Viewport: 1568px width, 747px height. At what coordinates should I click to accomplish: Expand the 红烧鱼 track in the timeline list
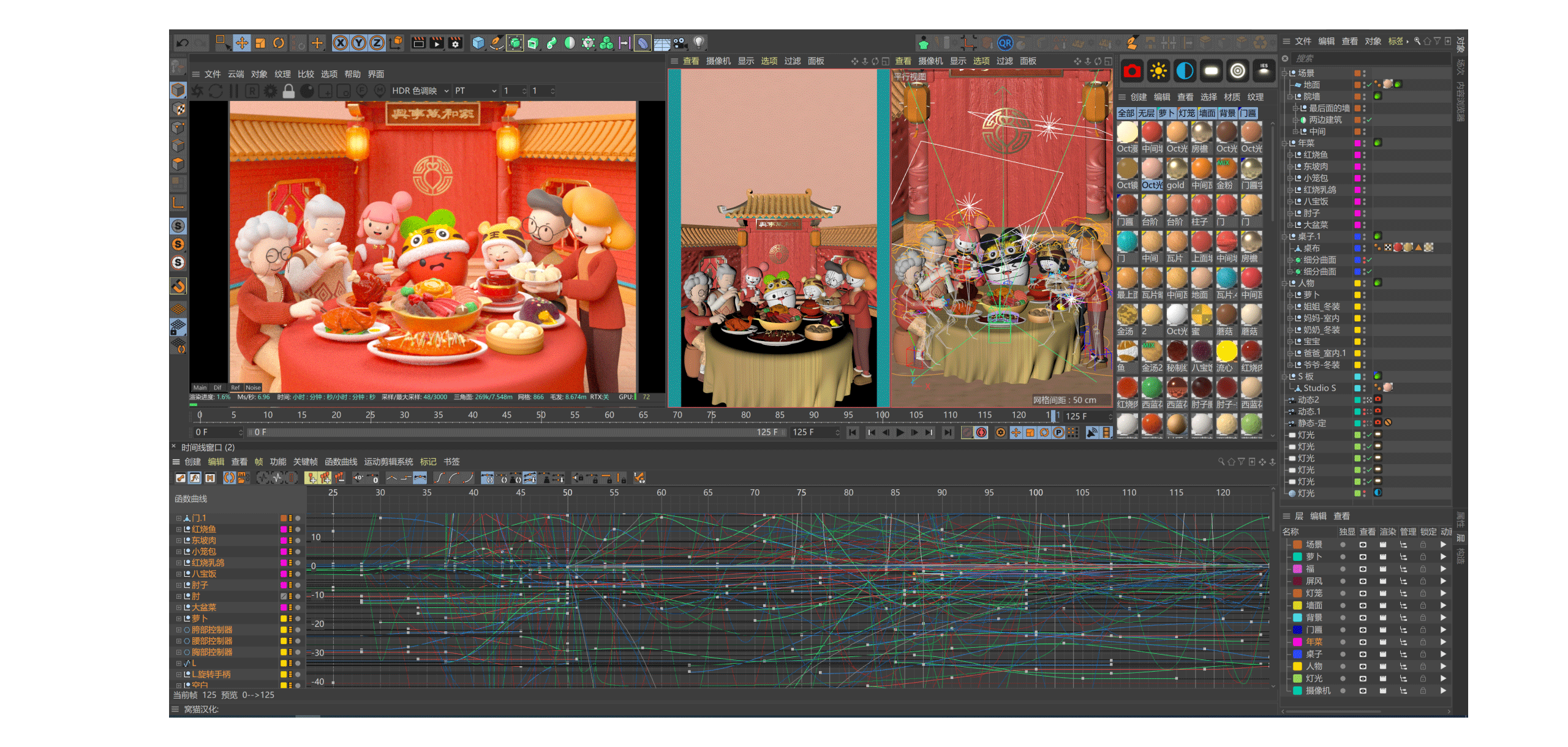179,530
